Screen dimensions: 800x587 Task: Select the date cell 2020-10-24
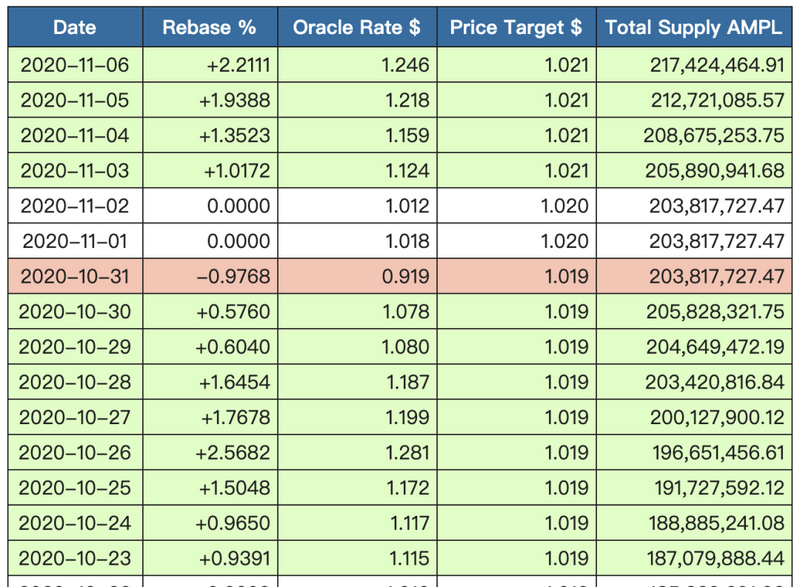point(75,522)
